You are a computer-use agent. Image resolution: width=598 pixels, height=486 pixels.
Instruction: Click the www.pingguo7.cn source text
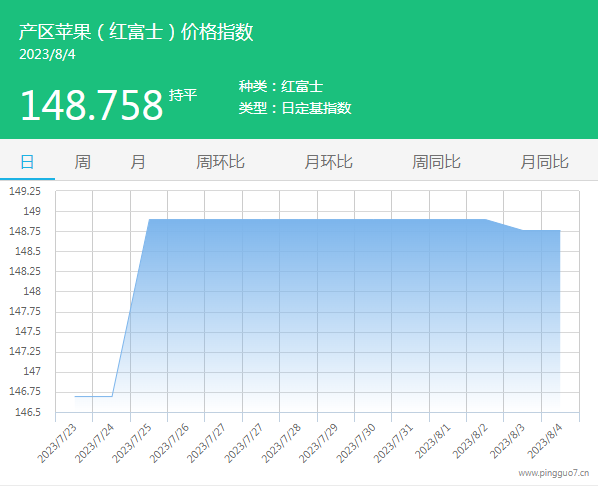pos(553,473)
